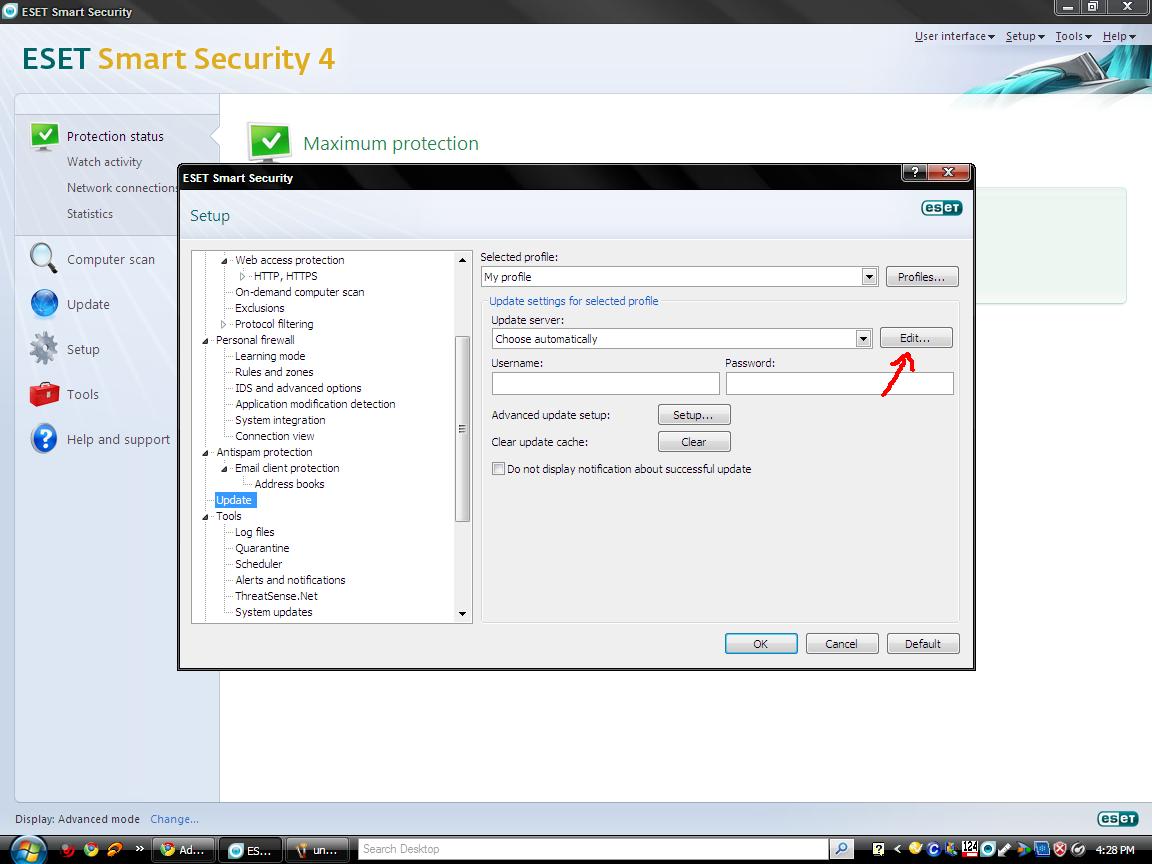Collapse Email client protection tree node
The height and width of the screenshot is (864, 1152).
[x=224, y=469]
